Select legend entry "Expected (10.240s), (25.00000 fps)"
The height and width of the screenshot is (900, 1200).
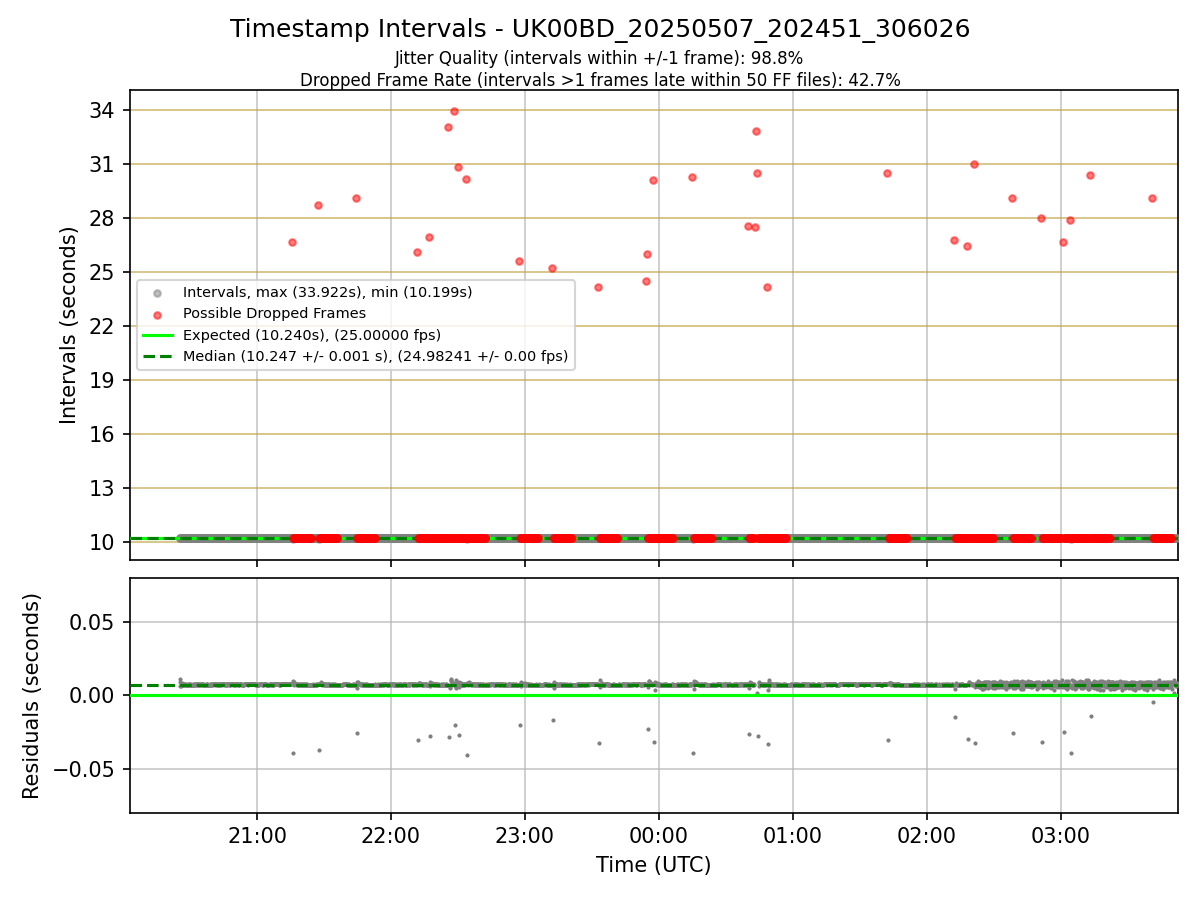point(312,335)
